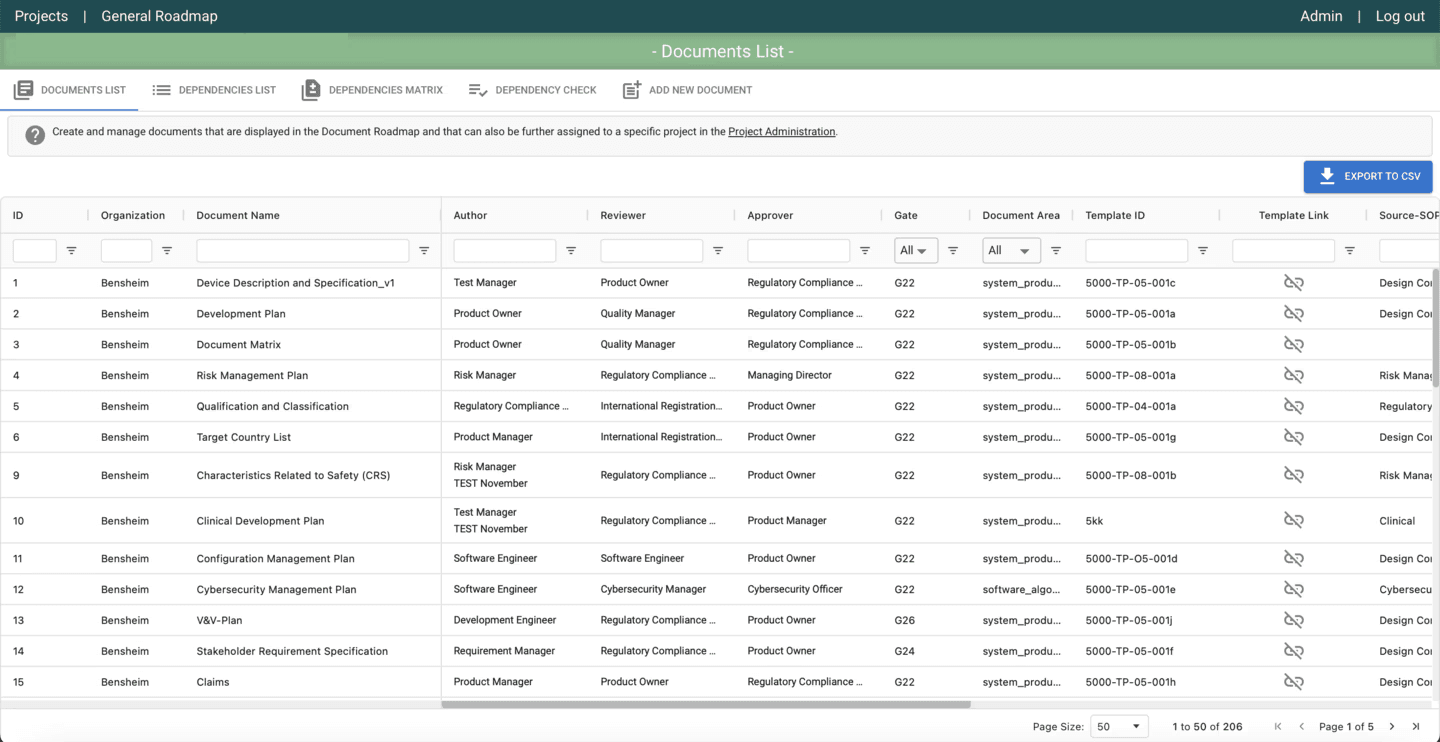This screenshot has width=1440, height=742.
Task: Open General Roadmap in top navigation
Action: [159, 16]
